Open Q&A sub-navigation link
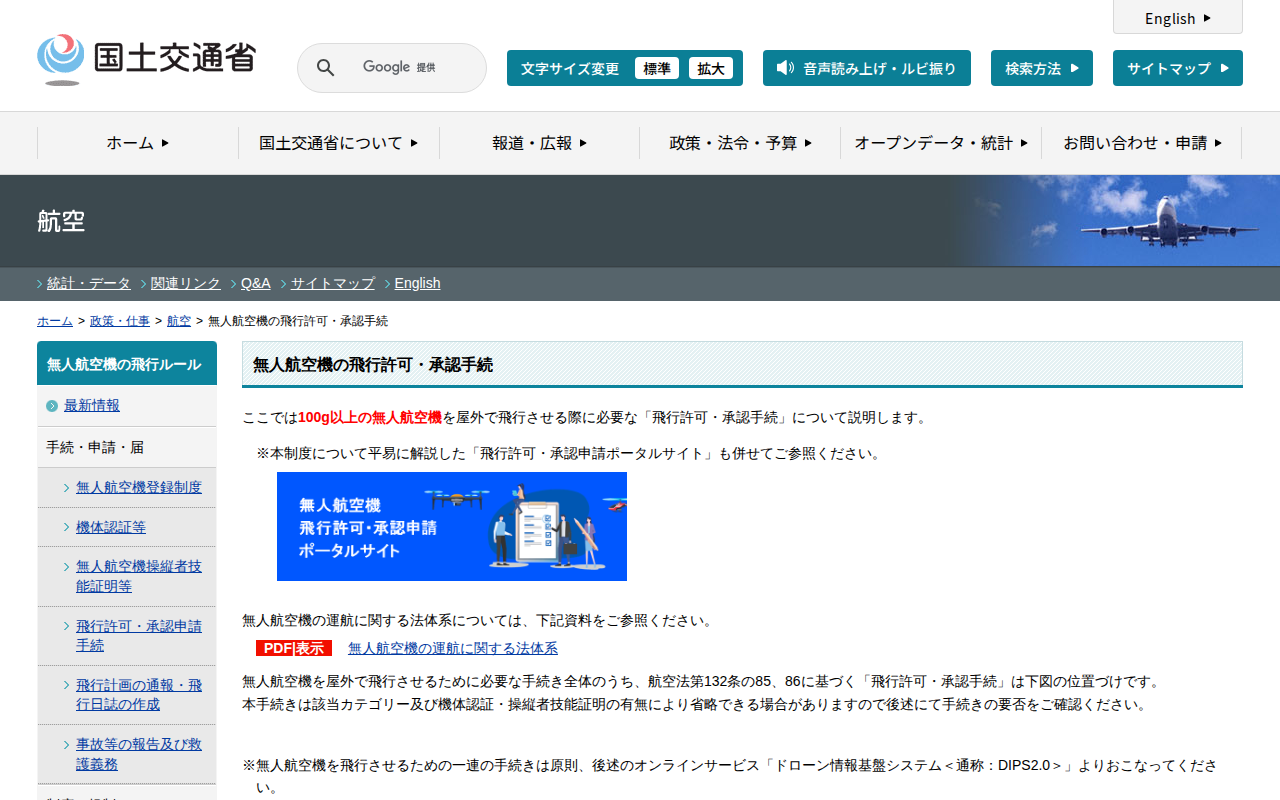This screenshot has height=800, width=1280. [x=256, y=283]
